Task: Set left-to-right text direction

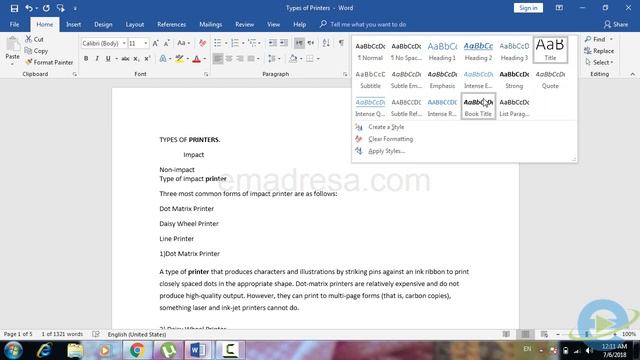Action: point(299,43)
